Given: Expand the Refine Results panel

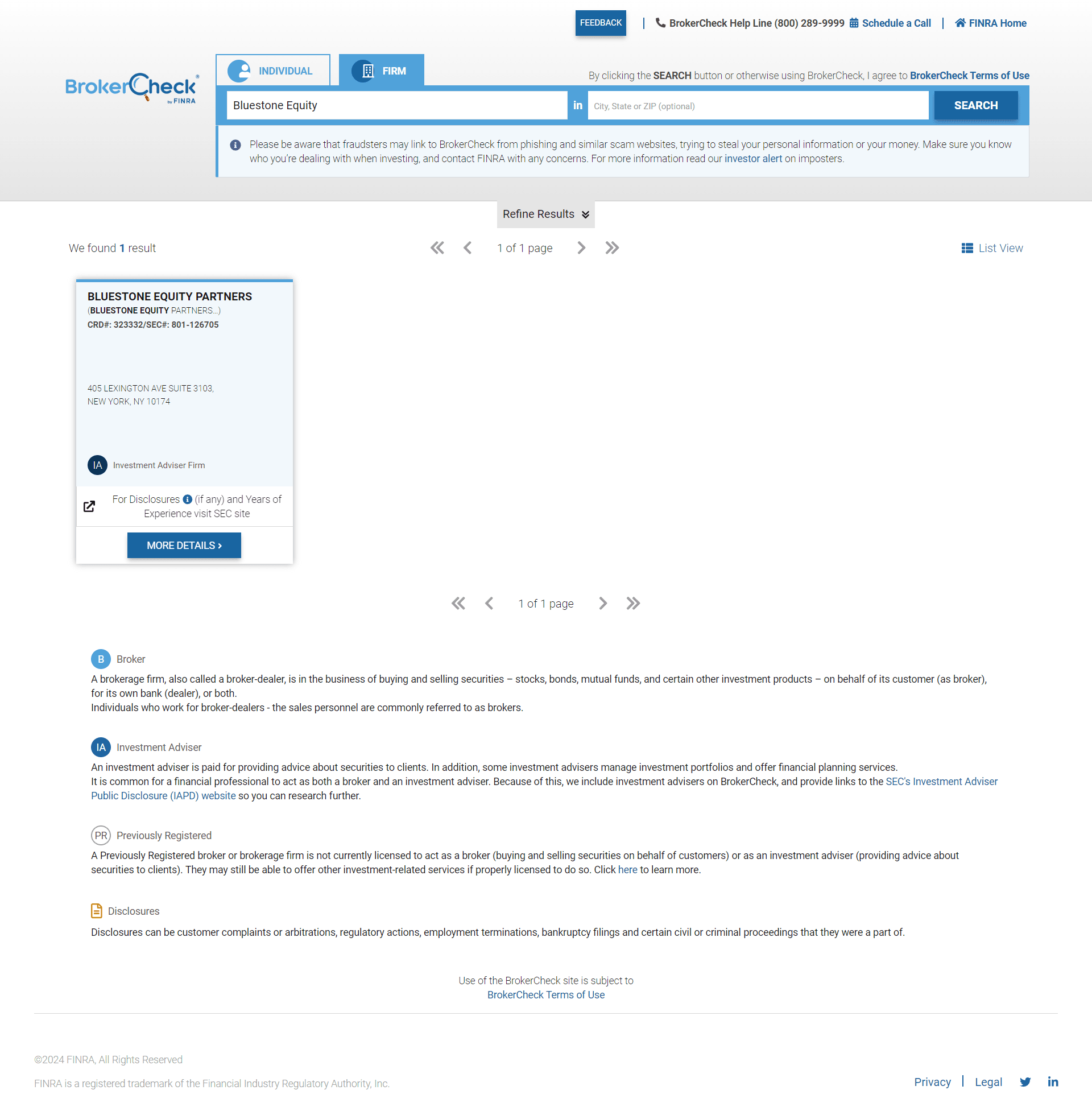Looking at the screenshot, I should (x=546, y=214).
